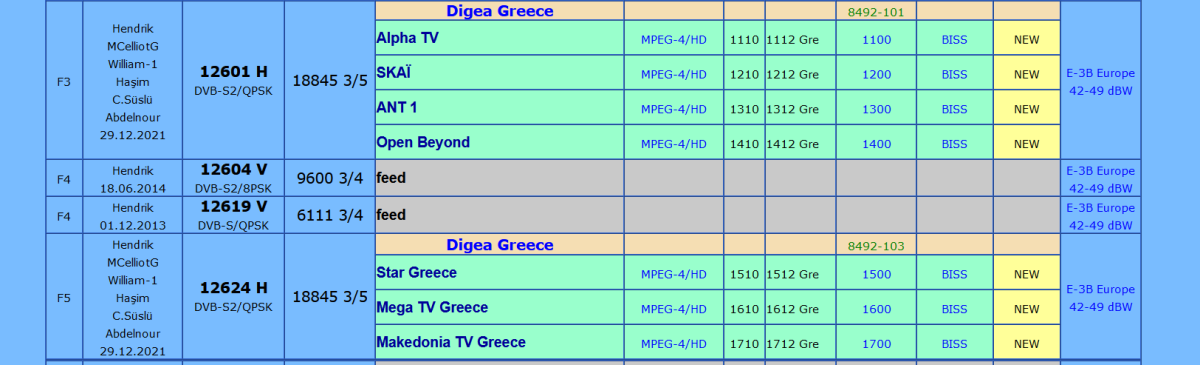
Task: Click BISS encryption for Alpha TV
Action: coord(955,39)
